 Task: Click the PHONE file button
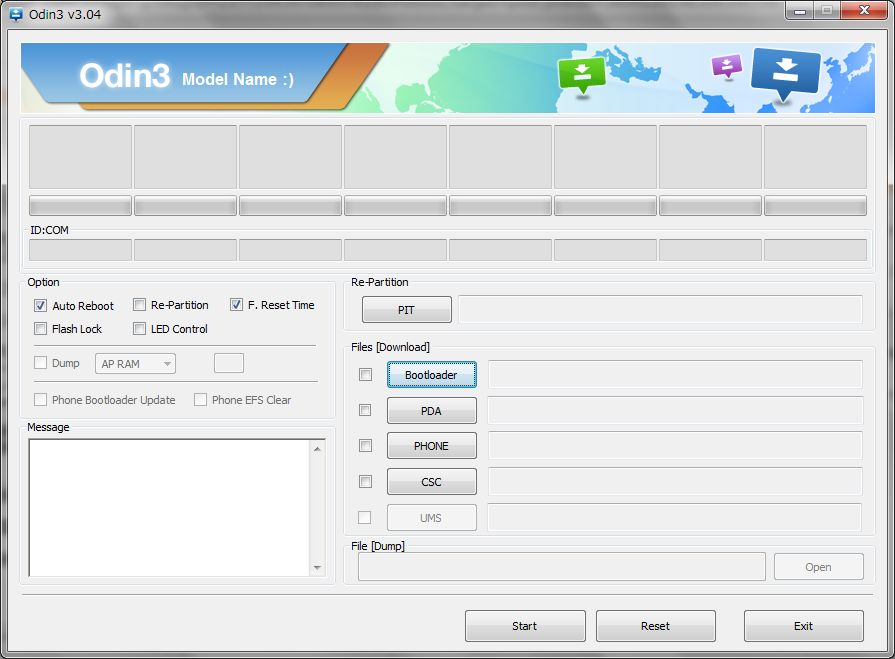click(x=432, y=446)
